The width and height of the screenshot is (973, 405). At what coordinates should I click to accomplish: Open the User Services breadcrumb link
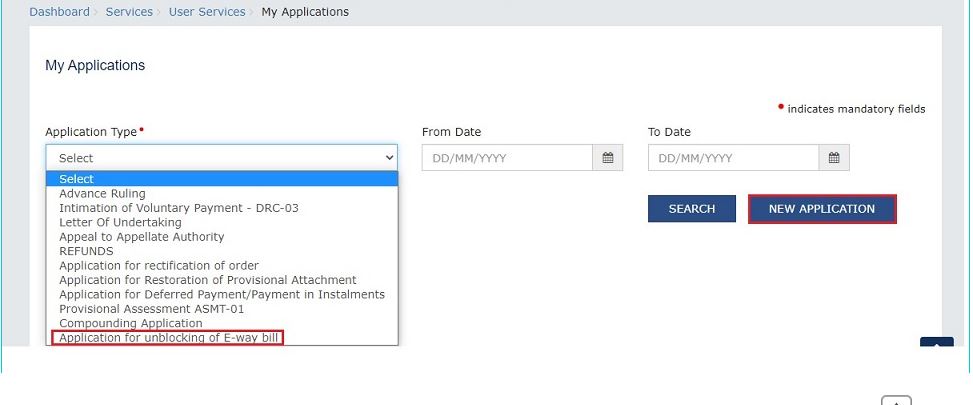[207, 12]
